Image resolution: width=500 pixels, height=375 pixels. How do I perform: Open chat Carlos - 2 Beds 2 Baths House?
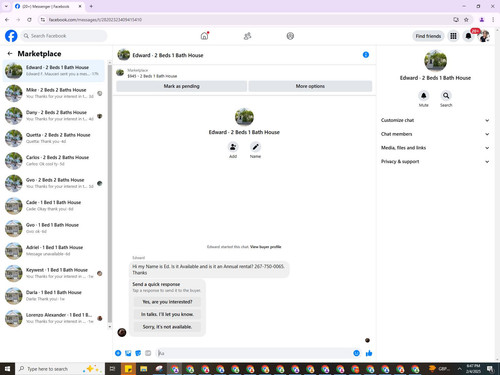[x=53, y=161]
